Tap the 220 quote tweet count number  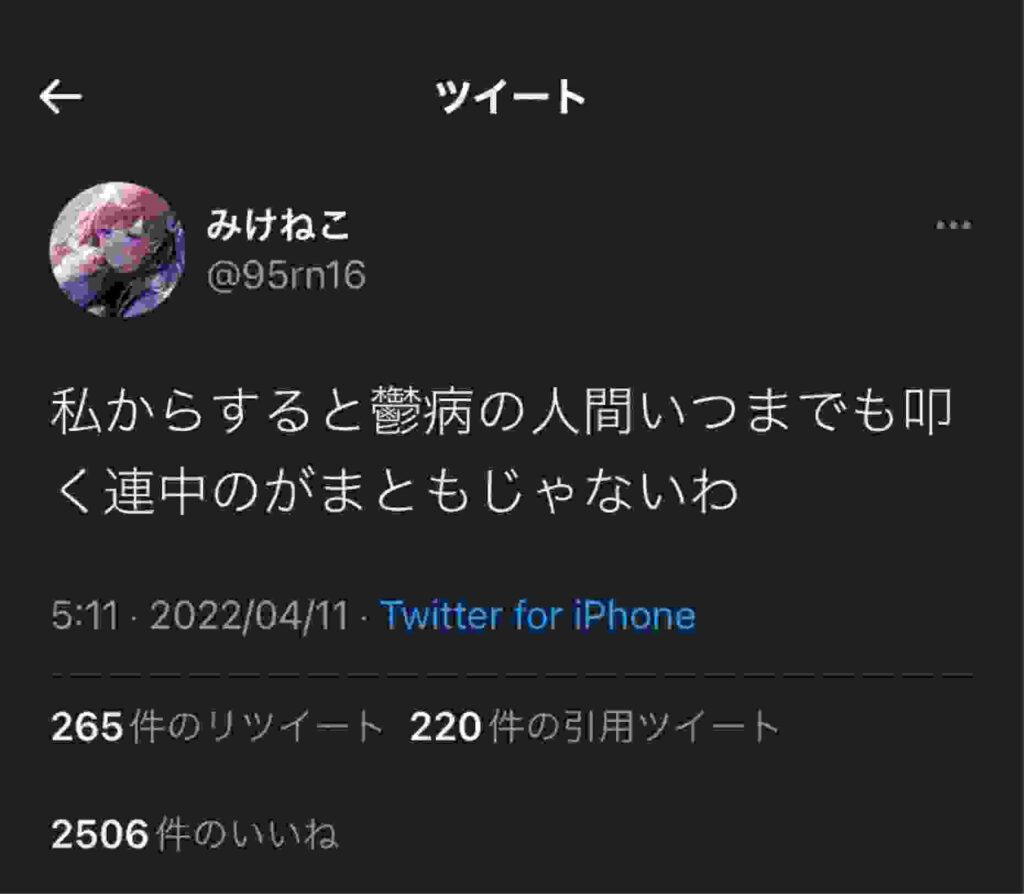tap(446, 727)
